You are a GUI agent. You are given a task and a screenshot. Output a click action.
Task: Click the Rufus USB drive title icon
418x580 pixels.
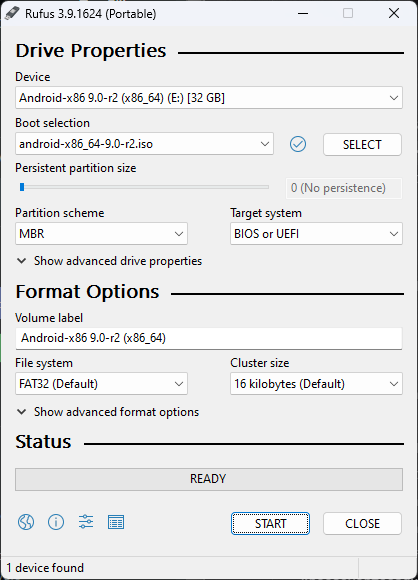coord(12,14)
